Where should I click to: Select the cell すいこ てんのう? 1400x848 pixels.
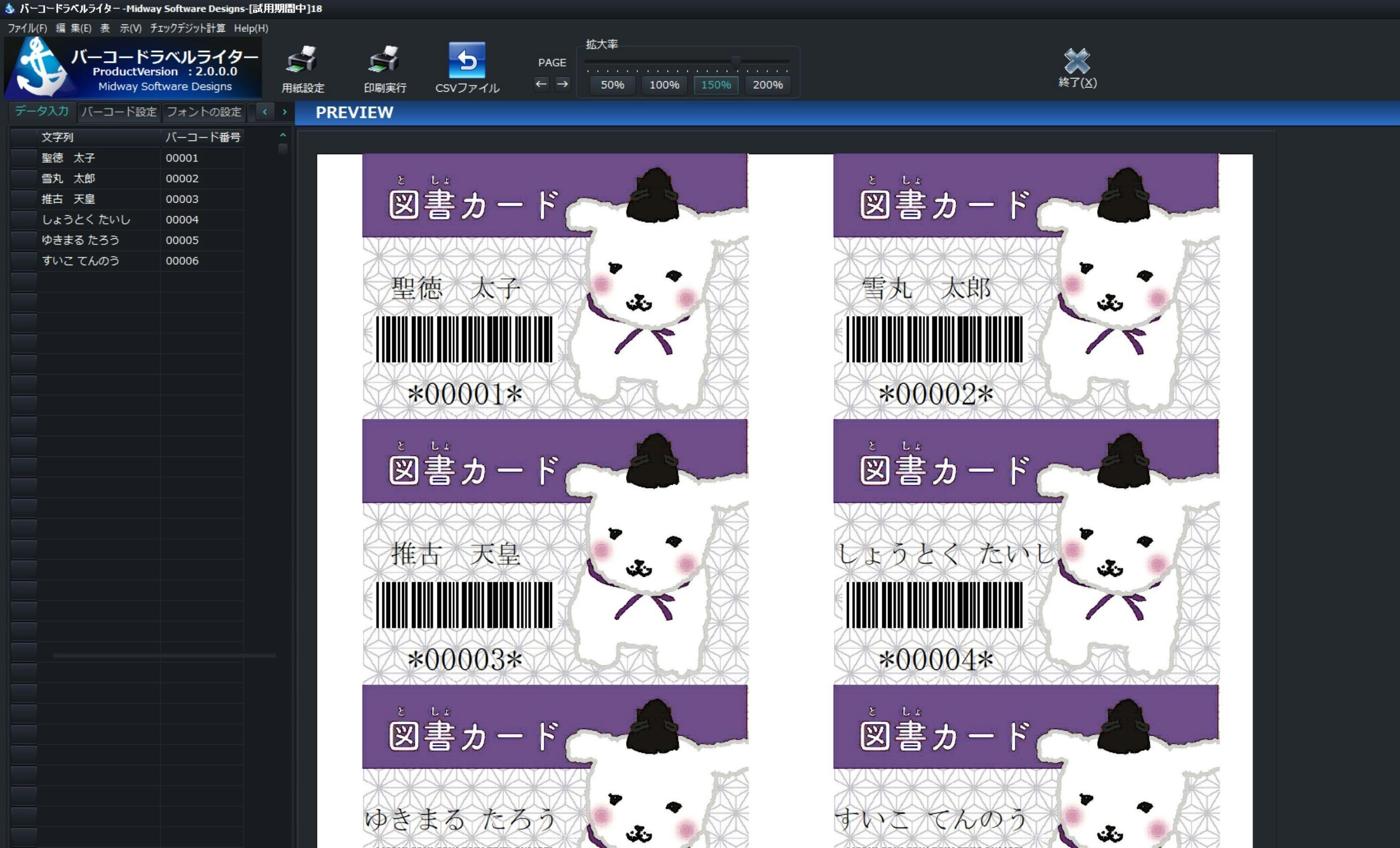point(98,260)
